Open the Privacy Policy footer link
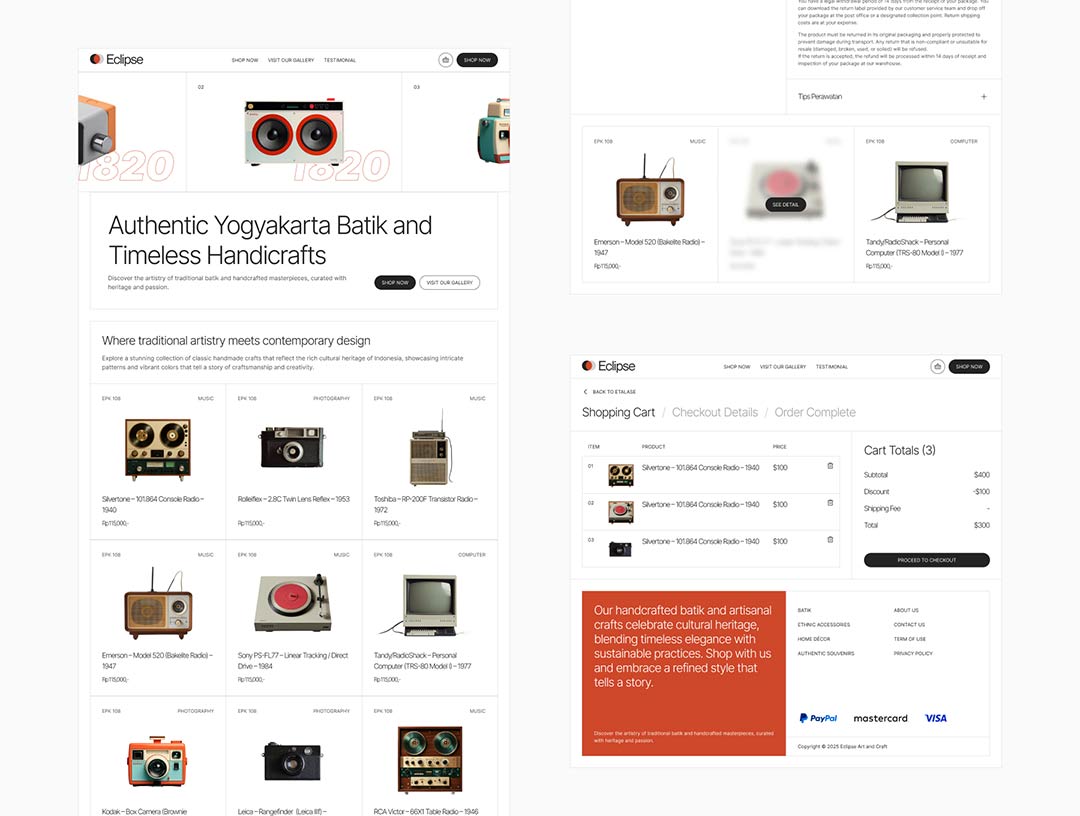 [913, 653]
